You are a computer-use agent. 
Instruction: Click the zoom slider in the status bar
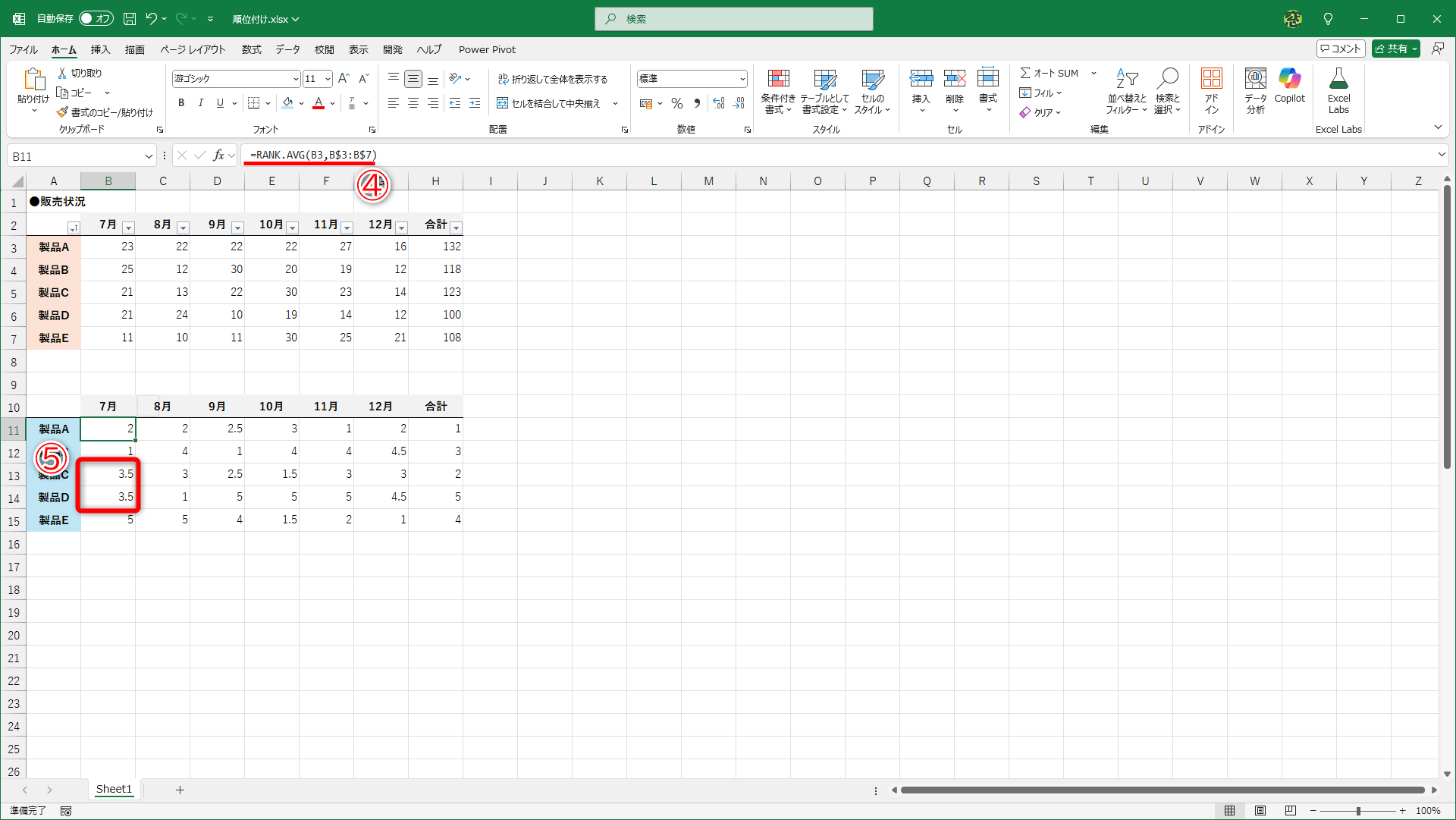(x=1357, y=811)
